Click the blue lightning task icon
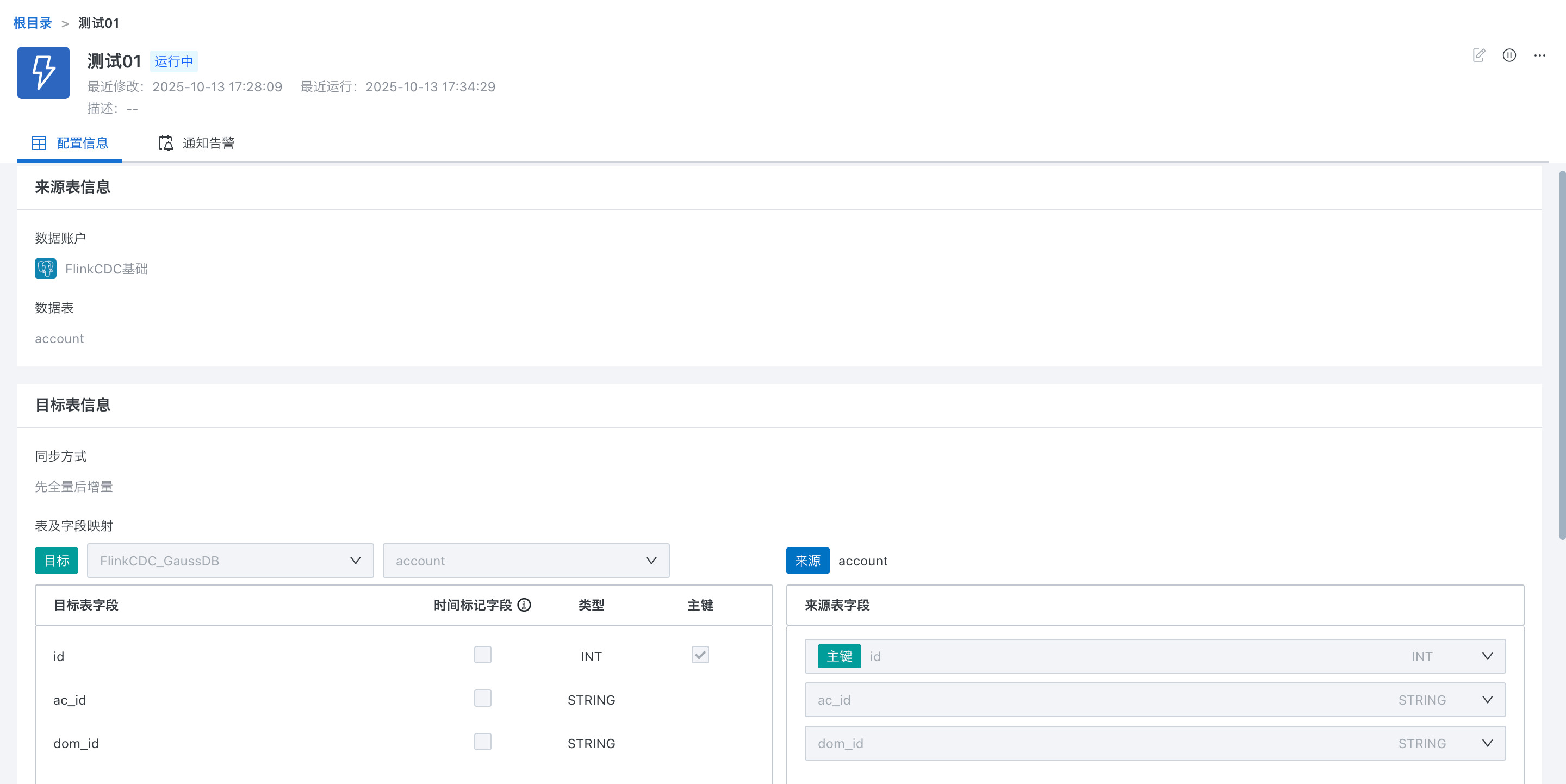Screen dimensions: 1566x784 click(x=43, y=73)
